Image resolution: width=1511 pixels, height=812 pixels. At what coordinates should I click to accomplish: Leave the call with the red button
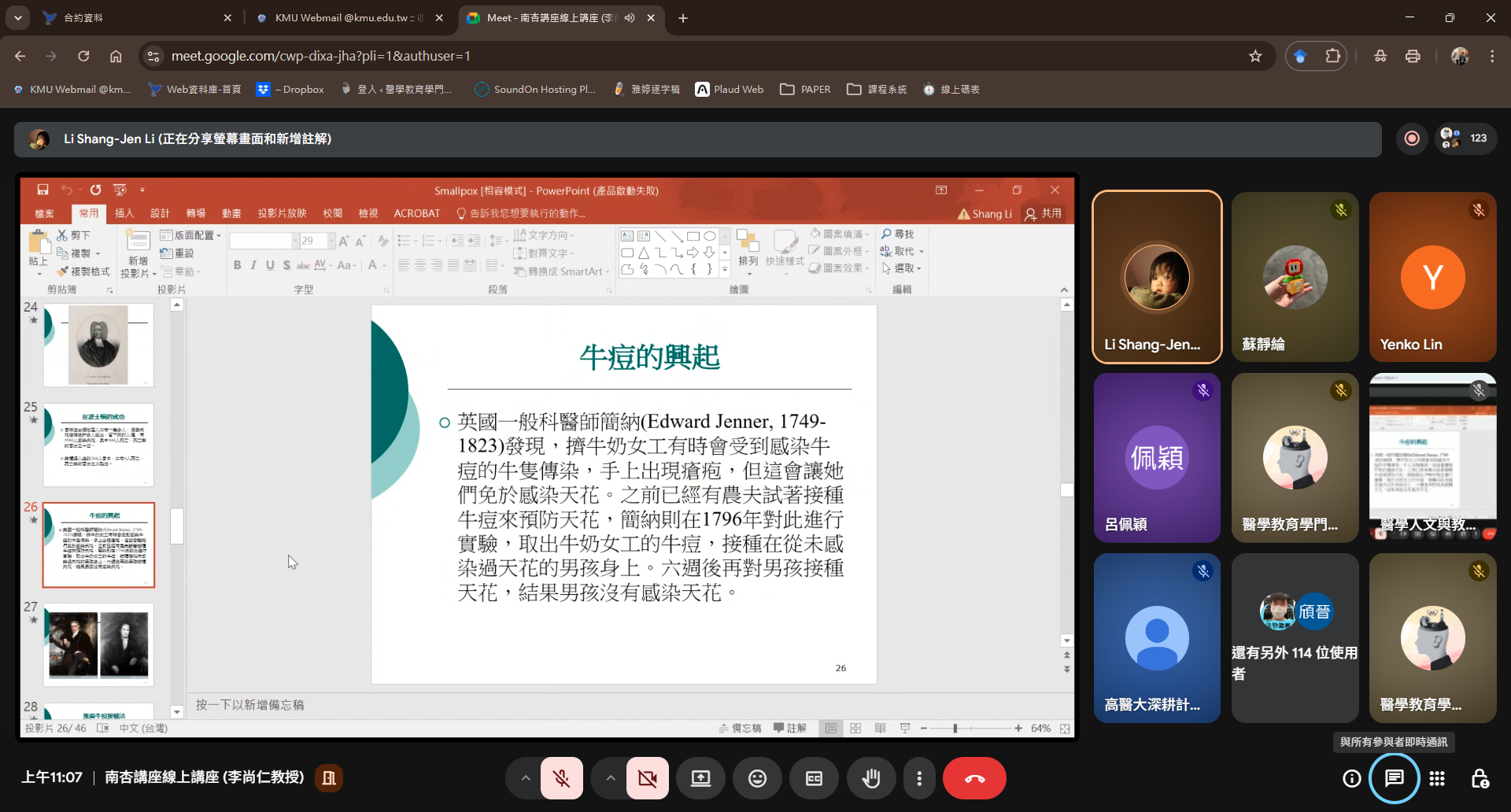coord(974,778)
